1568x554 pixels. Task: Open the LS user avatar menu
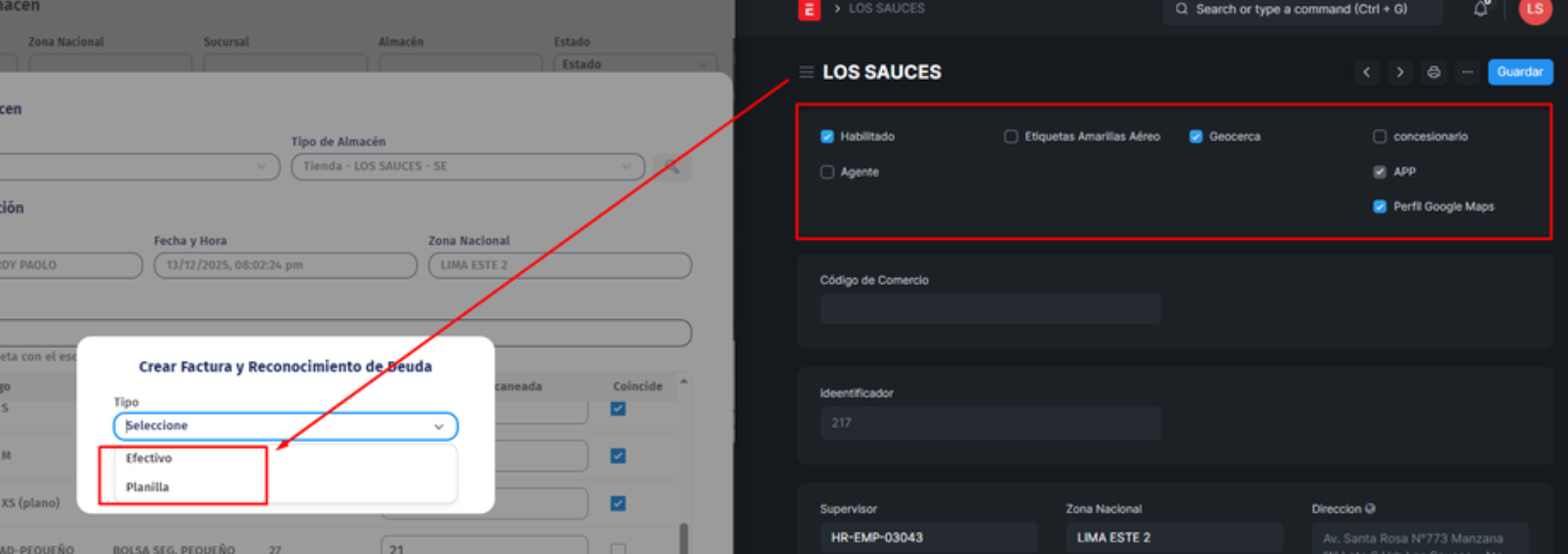coord(1534,10)
